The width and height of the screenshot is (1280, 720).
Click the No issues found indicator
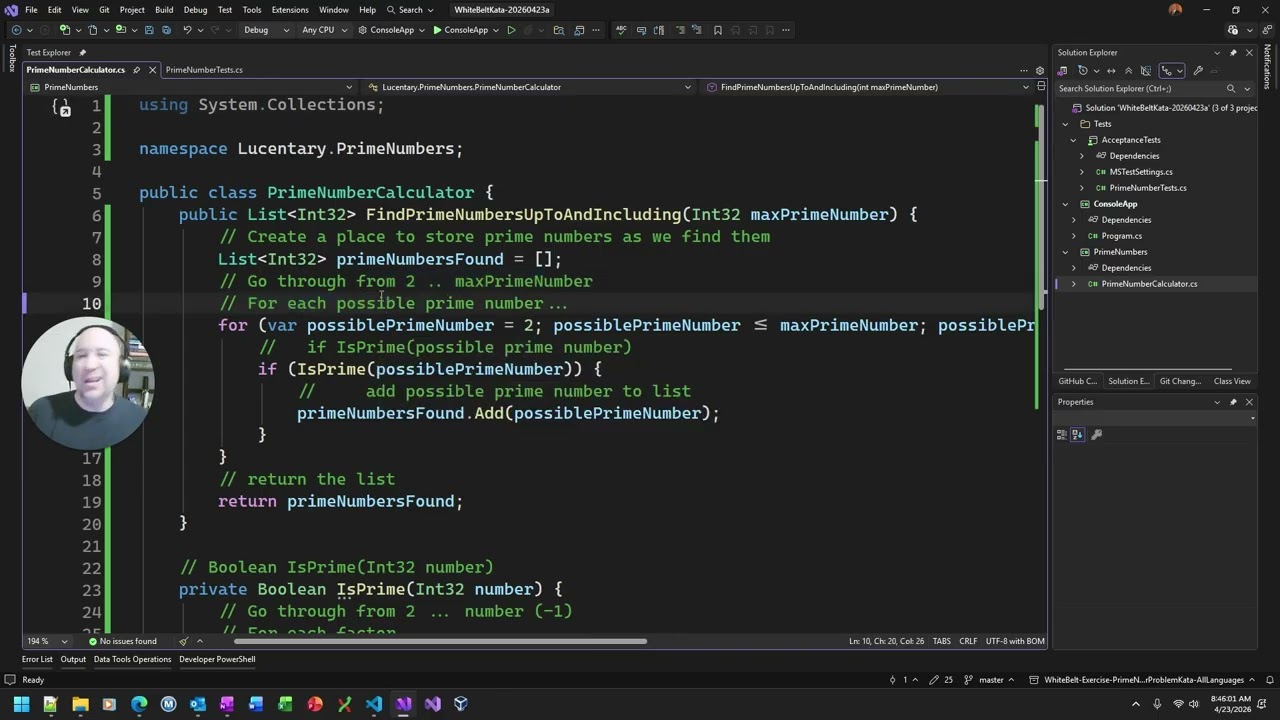pyautogui.click(x=123, y=641)
